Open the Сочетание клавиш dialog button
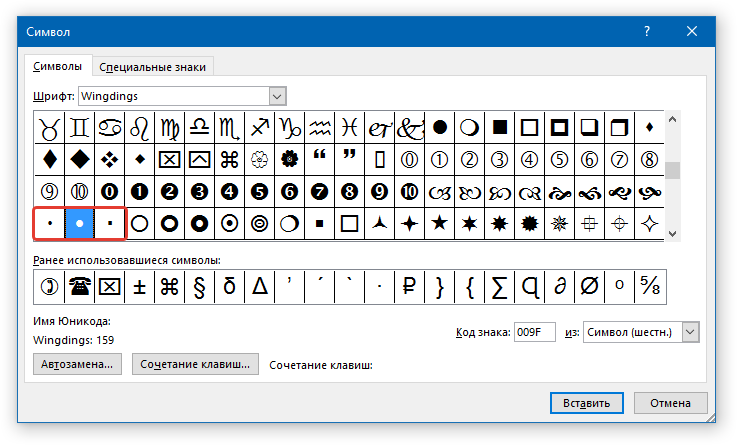This screenshot has height=445, width=737. 195,364
